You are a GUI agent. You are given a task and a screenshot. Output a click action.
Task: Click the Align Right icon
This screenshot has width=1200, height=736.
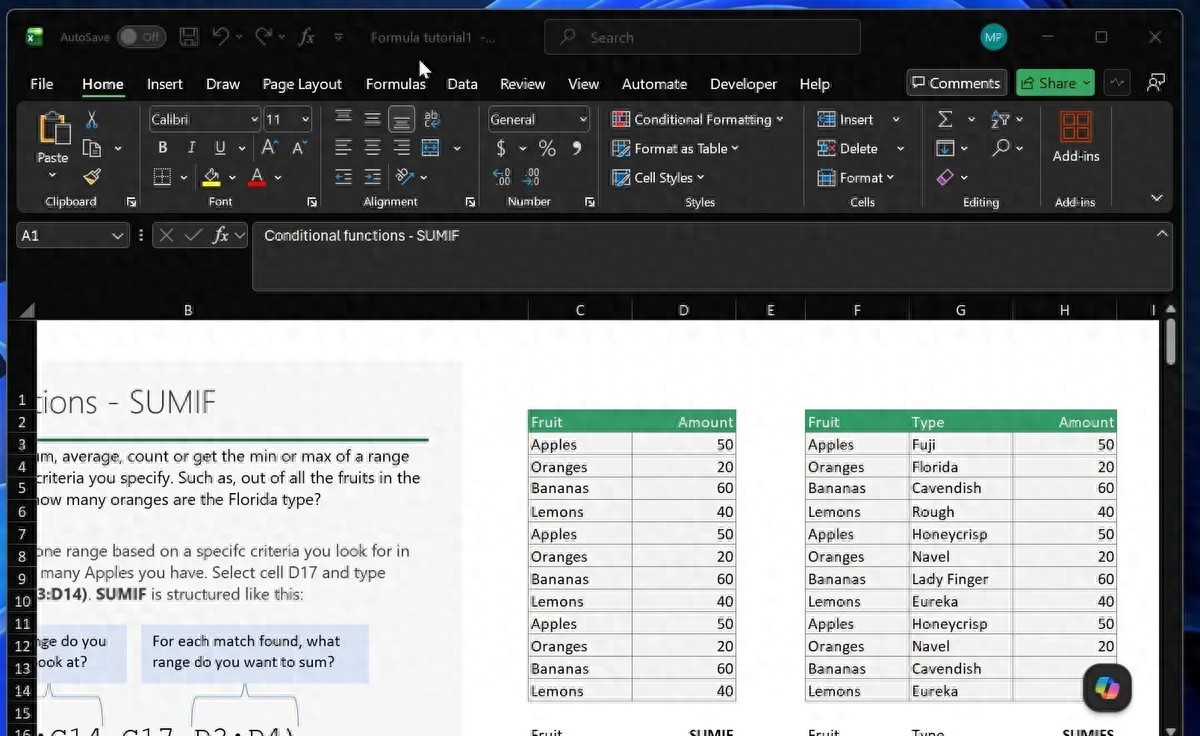[x=401, y=148]
